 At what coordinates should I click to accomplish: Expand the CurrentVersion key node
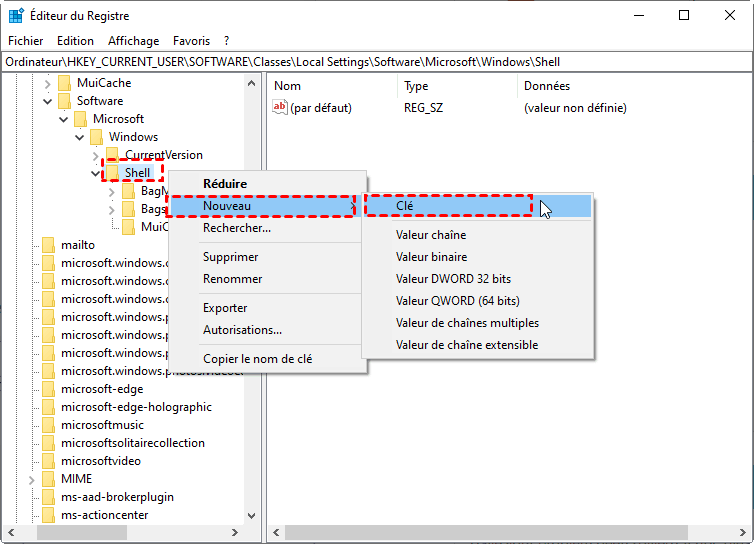[x=95, y=155]
